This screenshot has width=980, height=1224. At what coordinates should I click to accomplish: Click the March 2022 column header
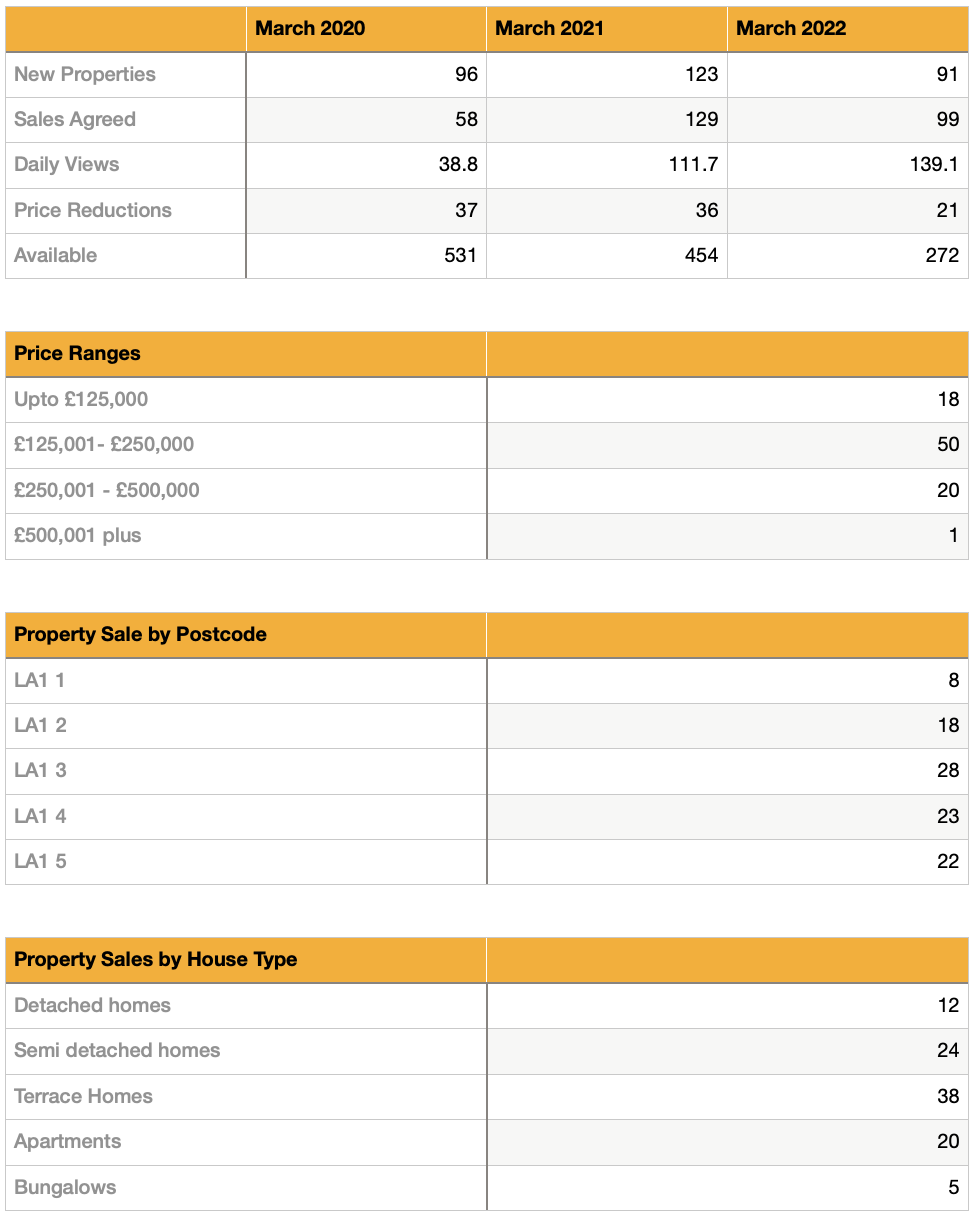coord(791,28)
